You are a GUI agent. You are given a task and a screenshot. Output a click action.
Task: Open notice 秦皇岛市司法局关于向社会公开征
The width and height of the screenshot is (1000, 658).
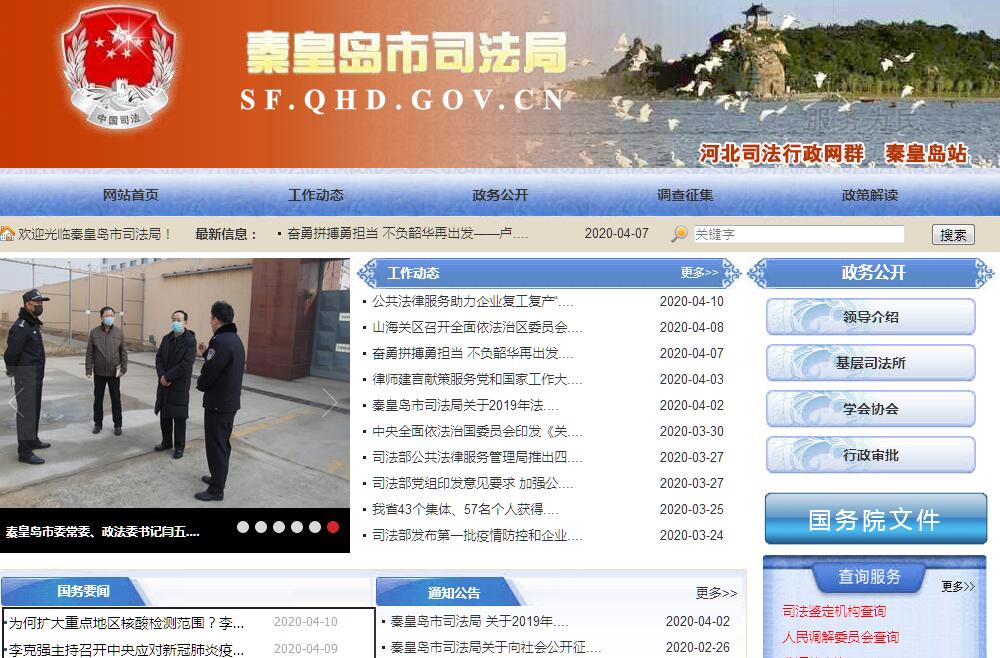tap(496, 647)
